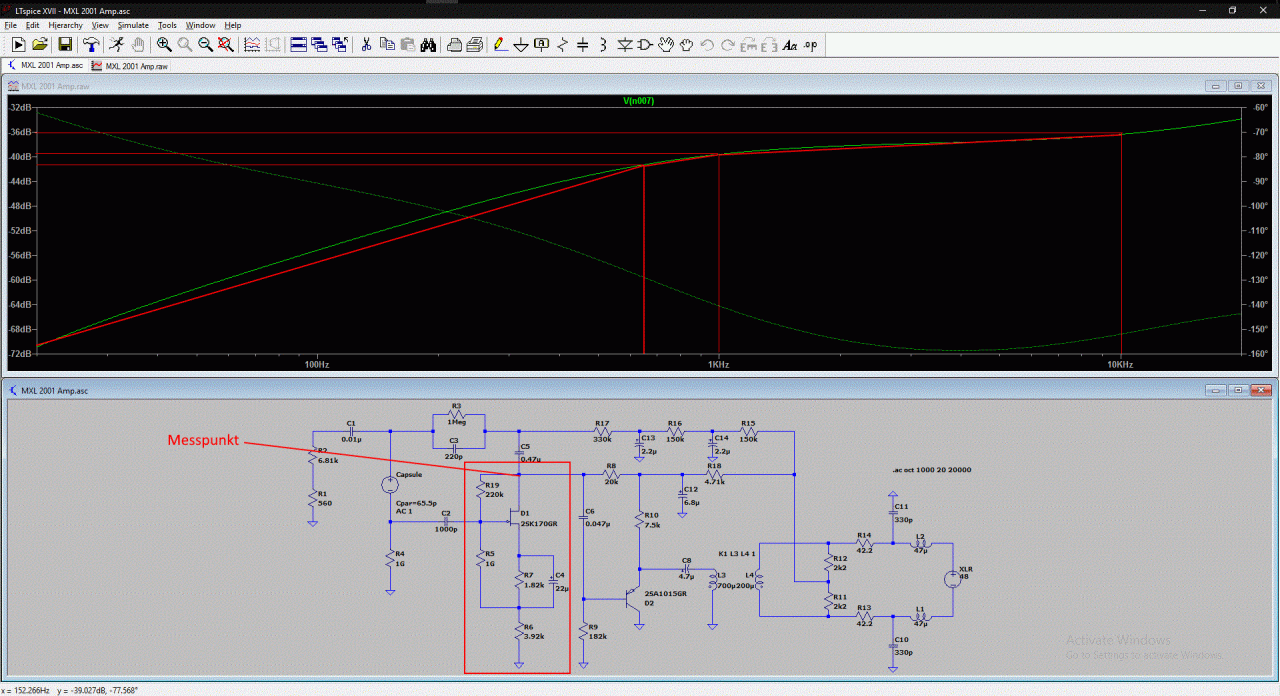Open the Tools menu
The height and width of the screenshot is (696, 1280).
[167, 25]
